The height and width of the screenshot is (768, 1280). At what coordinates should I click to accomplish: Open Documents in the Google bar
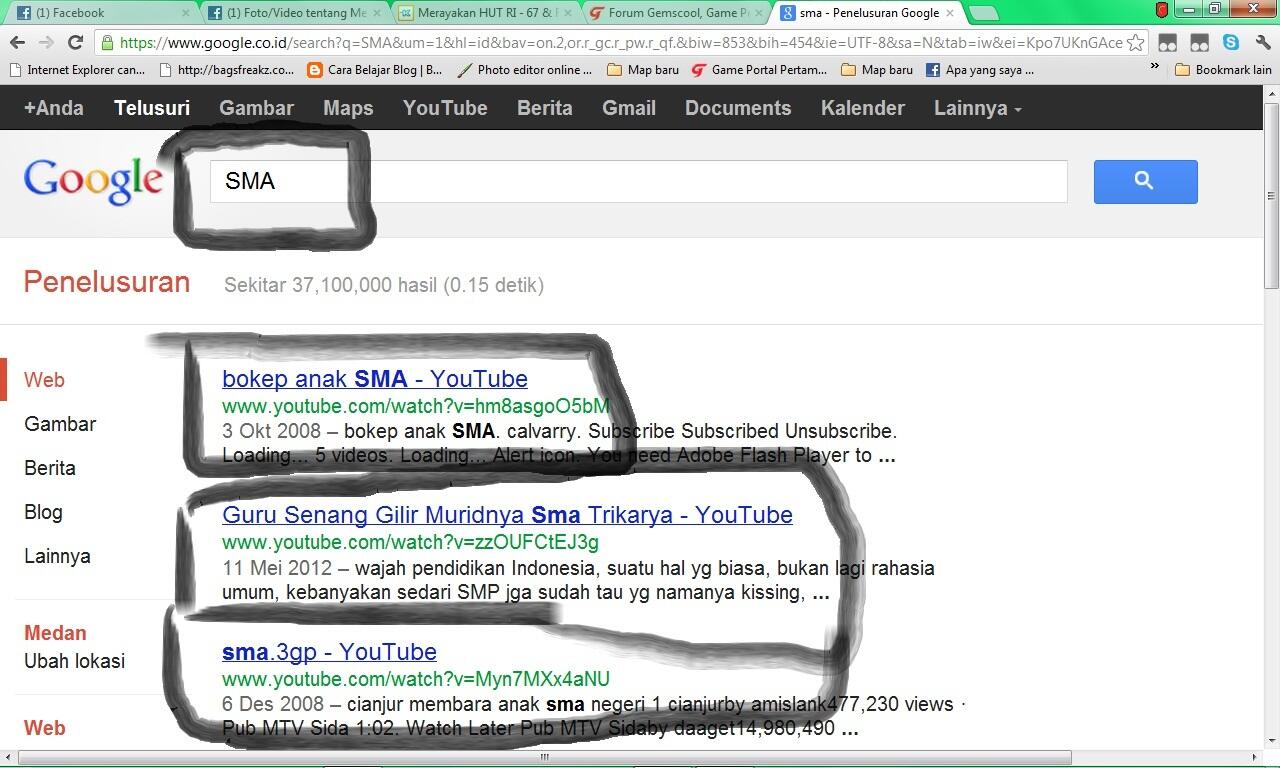click(738, 108)
